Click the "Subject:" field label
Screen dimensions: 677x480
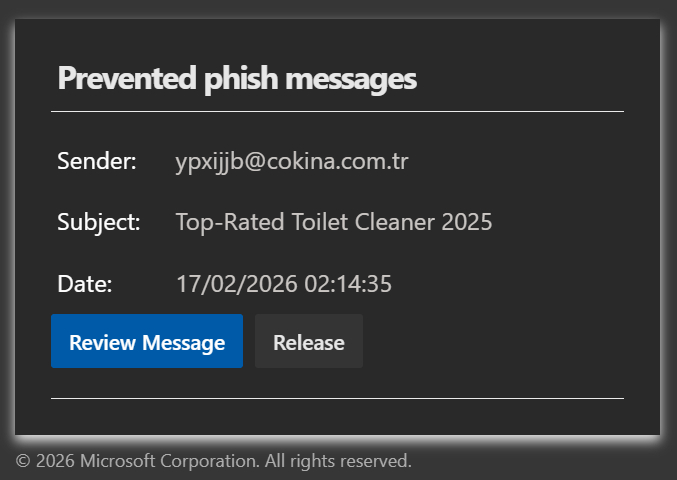point(99,222)
